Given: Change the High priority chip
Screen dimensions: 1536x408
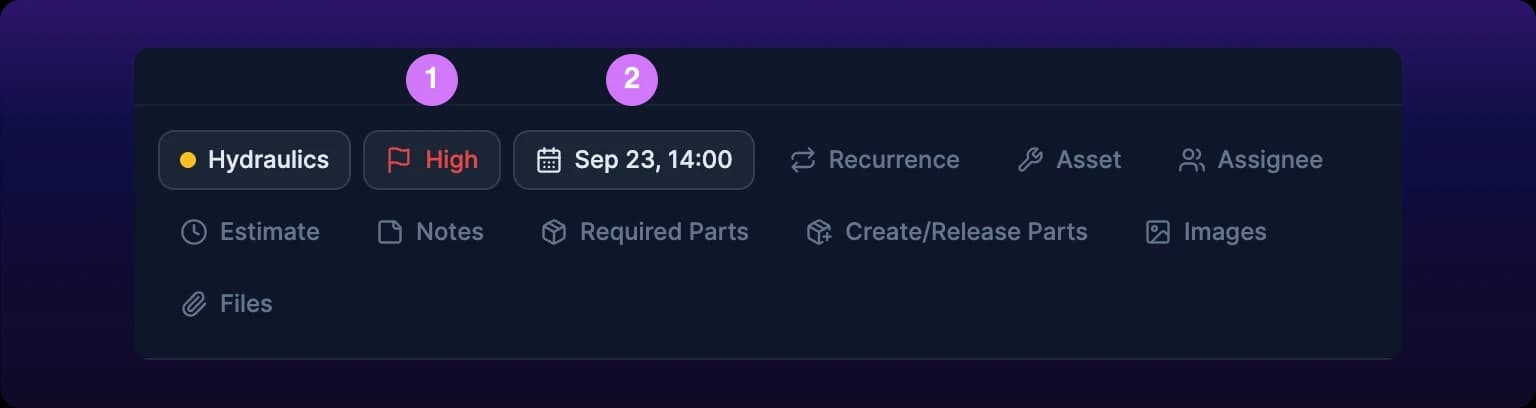Looking at the screenshot, I should 432,160.
